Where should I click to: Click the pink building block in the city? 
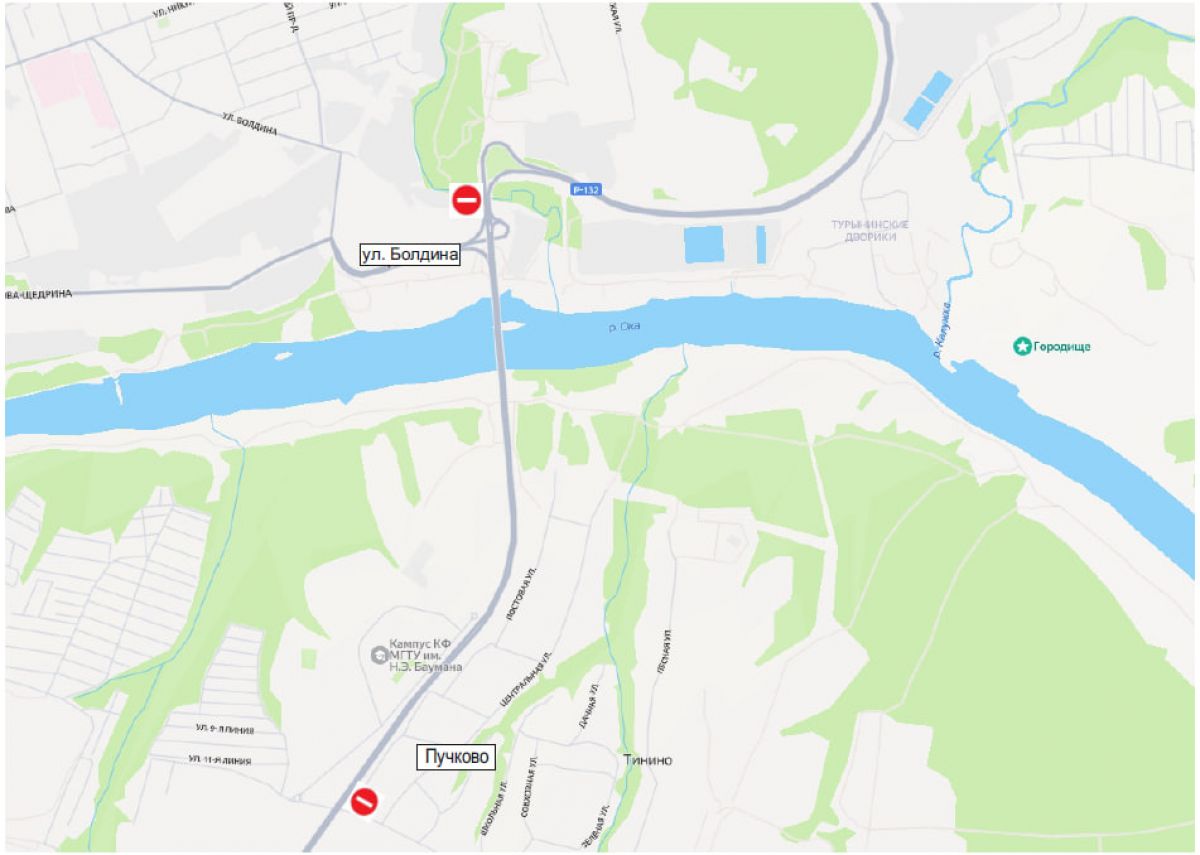pyautogui.click(x=72, y=89)
